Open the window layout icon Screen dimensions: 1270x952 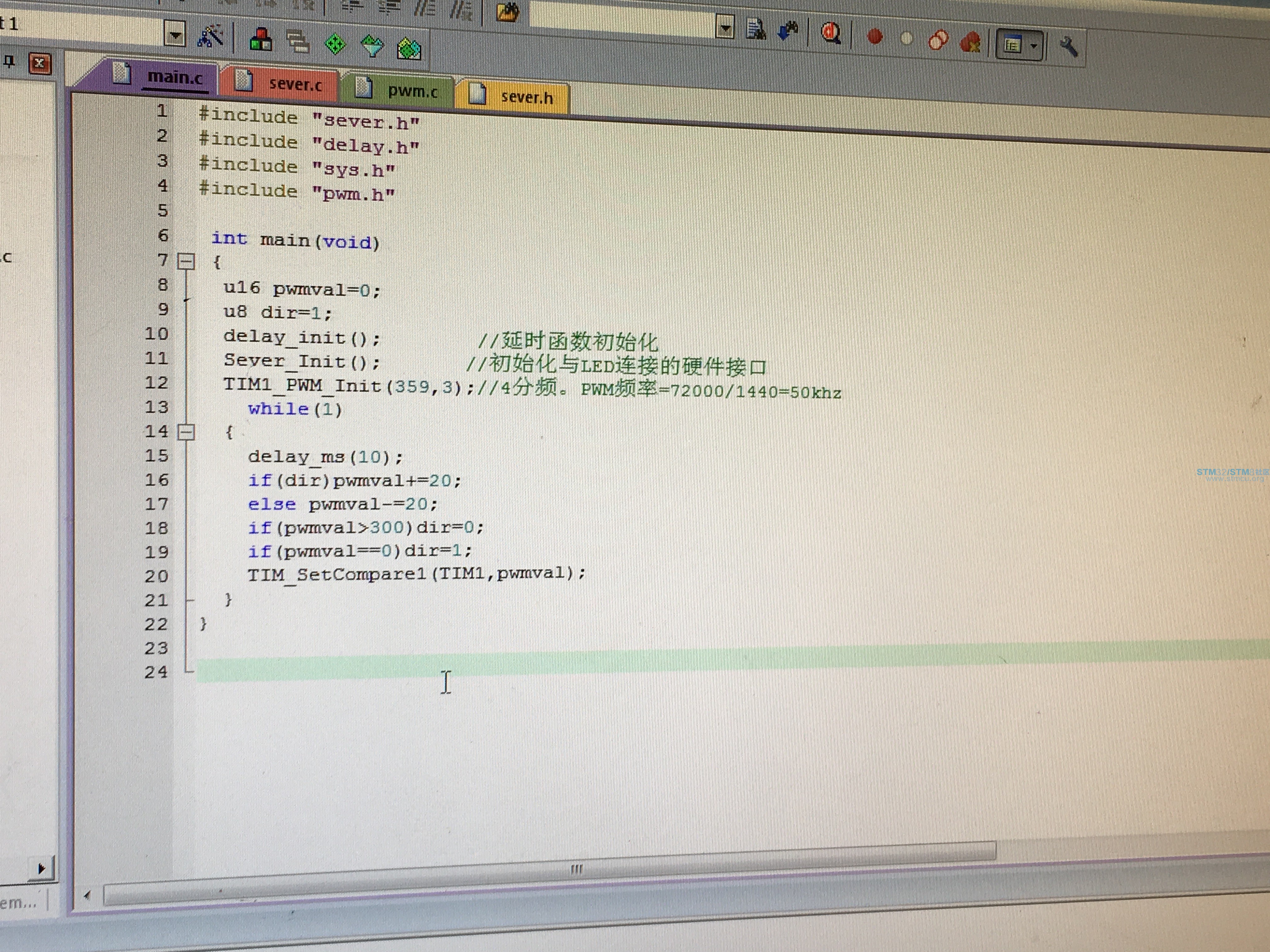tap(1012, 44)
